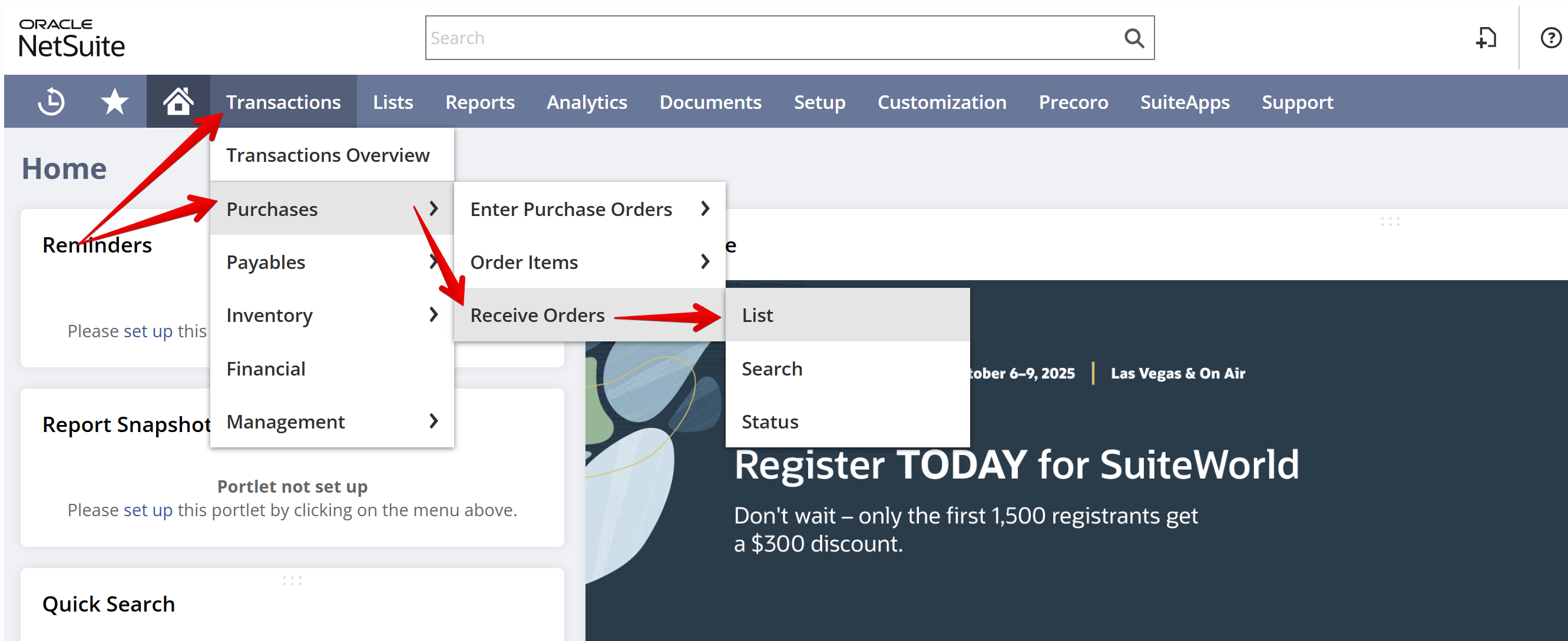Click the Quick Search portlet title

click(x=108, y=604)
